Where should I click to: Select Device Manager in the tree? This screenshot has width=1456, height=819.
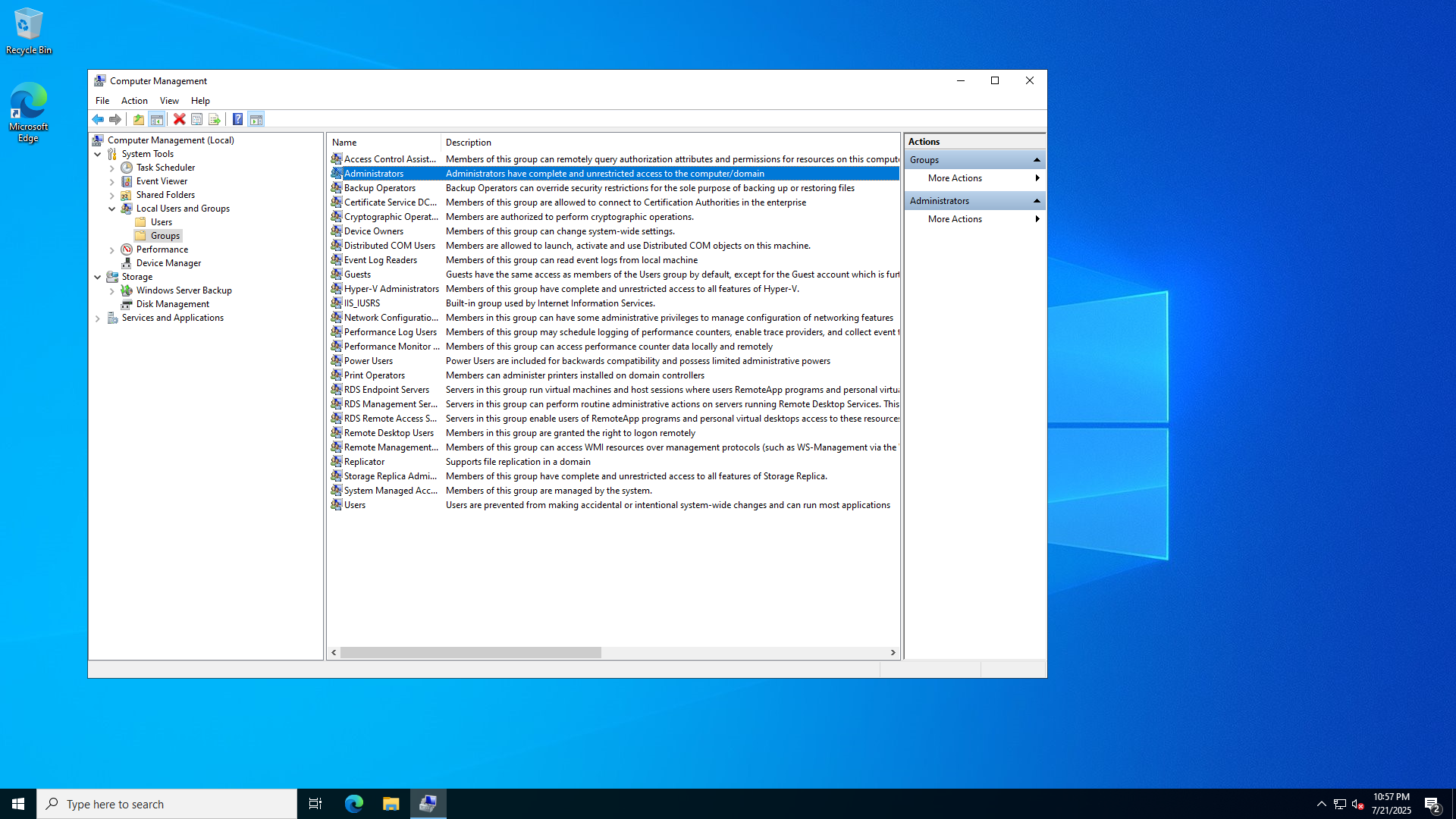click(x=168, y=263)
